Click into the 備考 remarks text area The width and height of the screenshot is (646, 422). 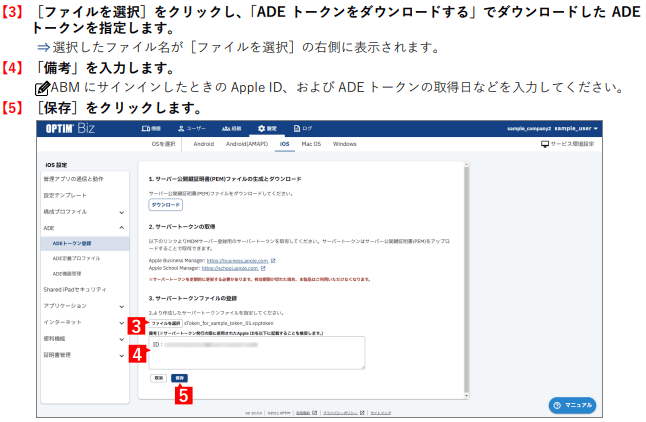pos(257,353)
